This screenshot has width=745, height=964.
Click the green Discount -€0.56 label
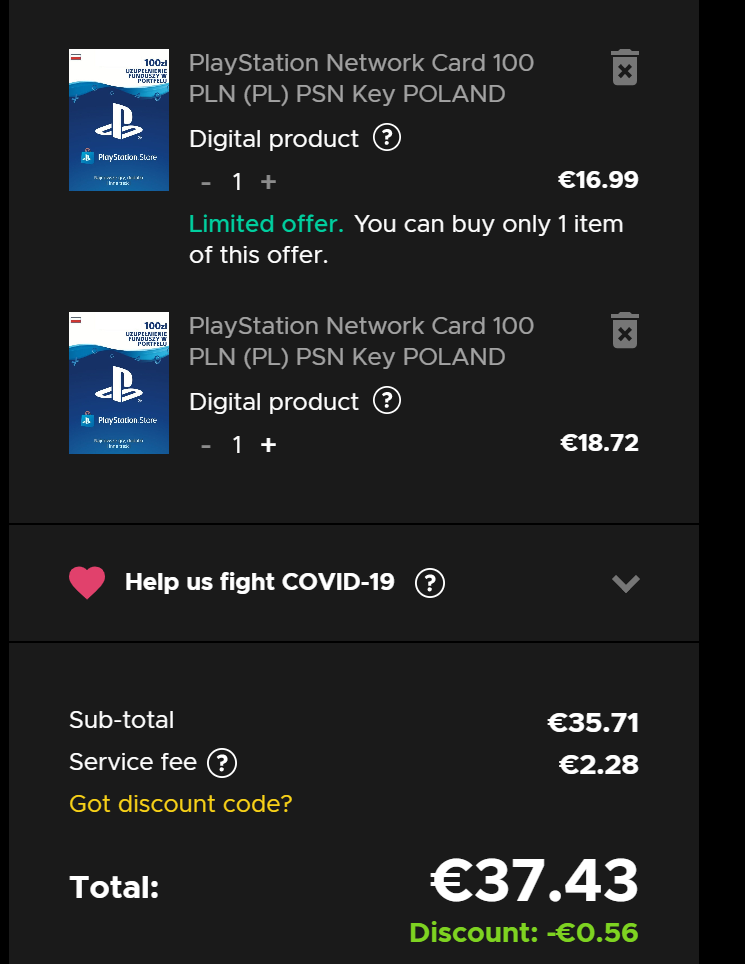point(524,933)
